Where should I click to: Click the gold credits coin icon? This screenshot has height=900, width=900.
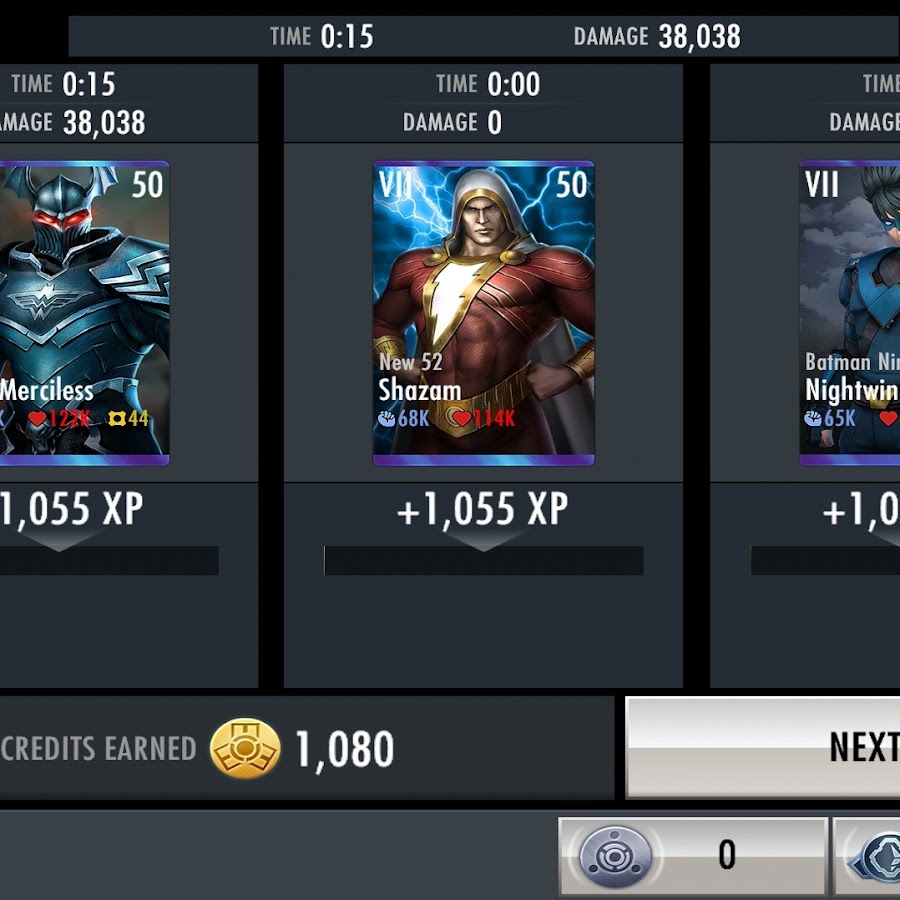click(x=245, y=748)
